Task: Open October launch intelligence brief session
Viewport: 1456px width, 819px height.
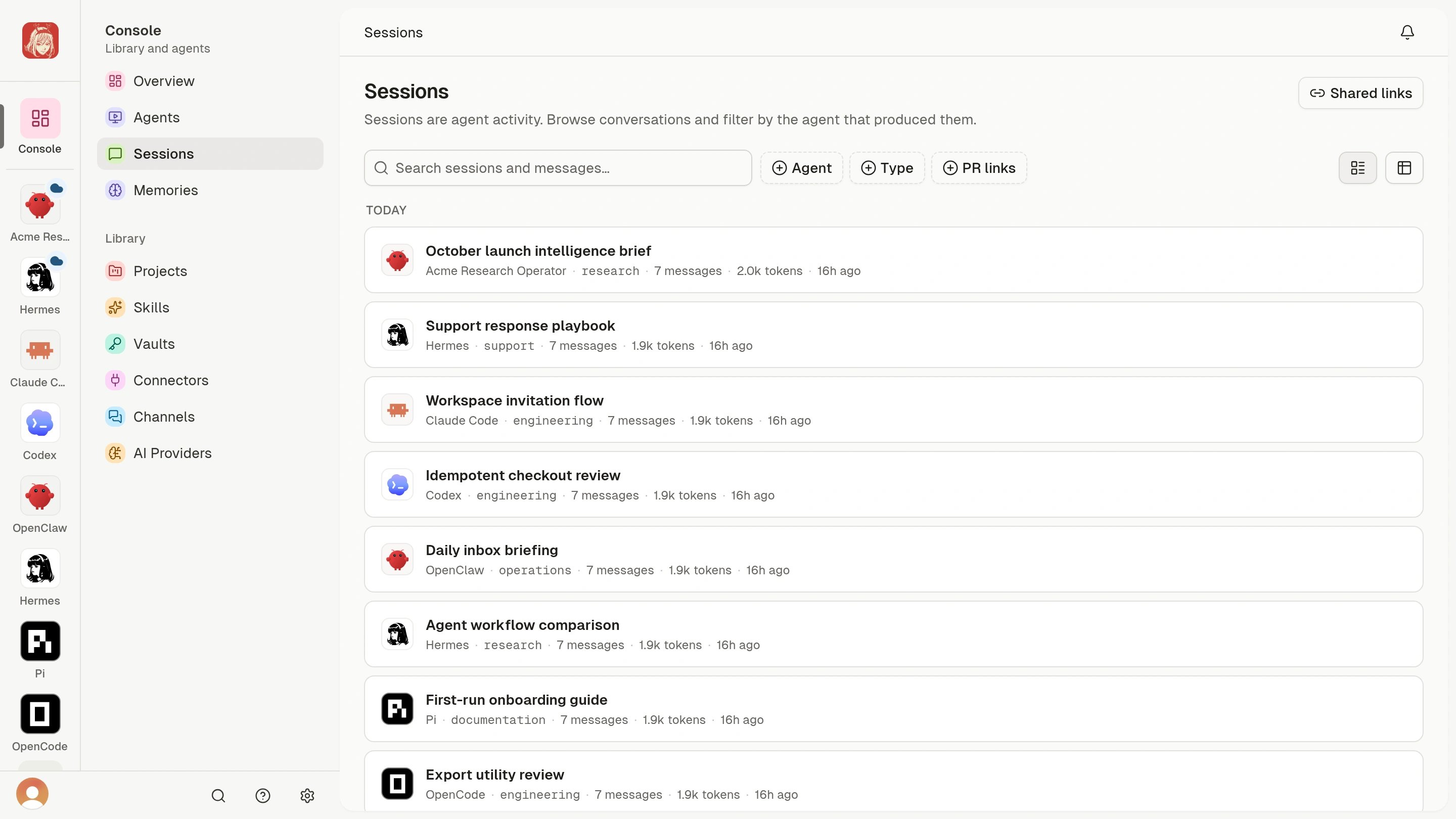Action: coord(894,260)
